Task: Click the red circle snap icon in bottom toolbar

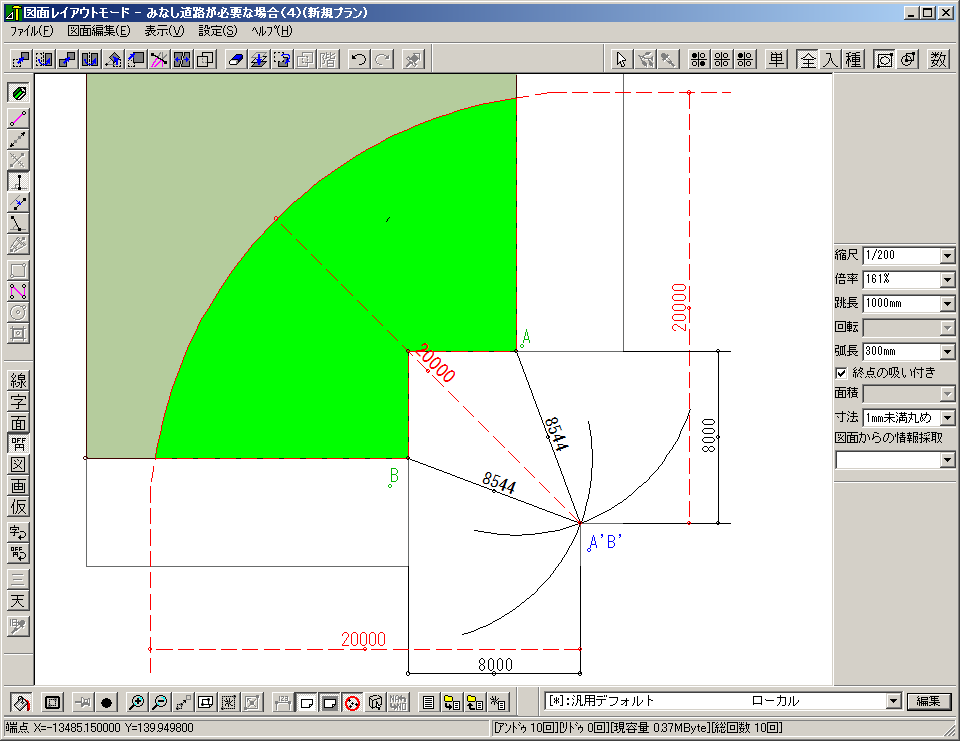Action: [x=352, y=702]
